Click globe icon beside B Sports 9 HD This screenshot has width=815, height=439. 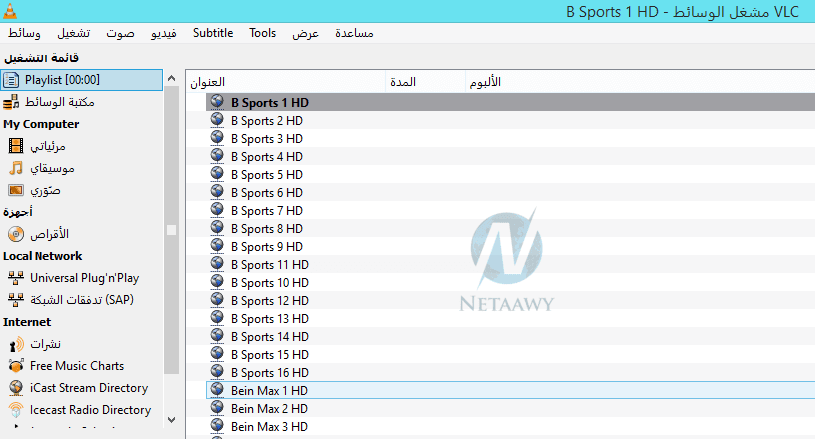pyautogui.click(x=217, y=246)
